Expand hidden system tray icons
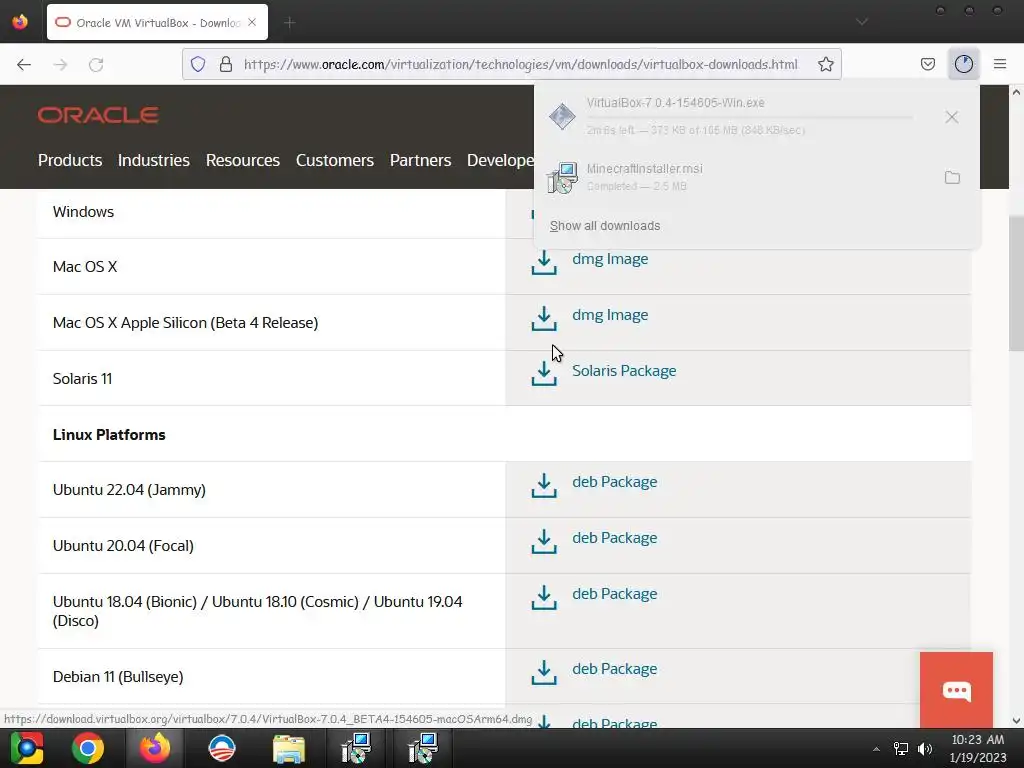Viewport: 1024px width, 768px height. click(x=876, y=748)
